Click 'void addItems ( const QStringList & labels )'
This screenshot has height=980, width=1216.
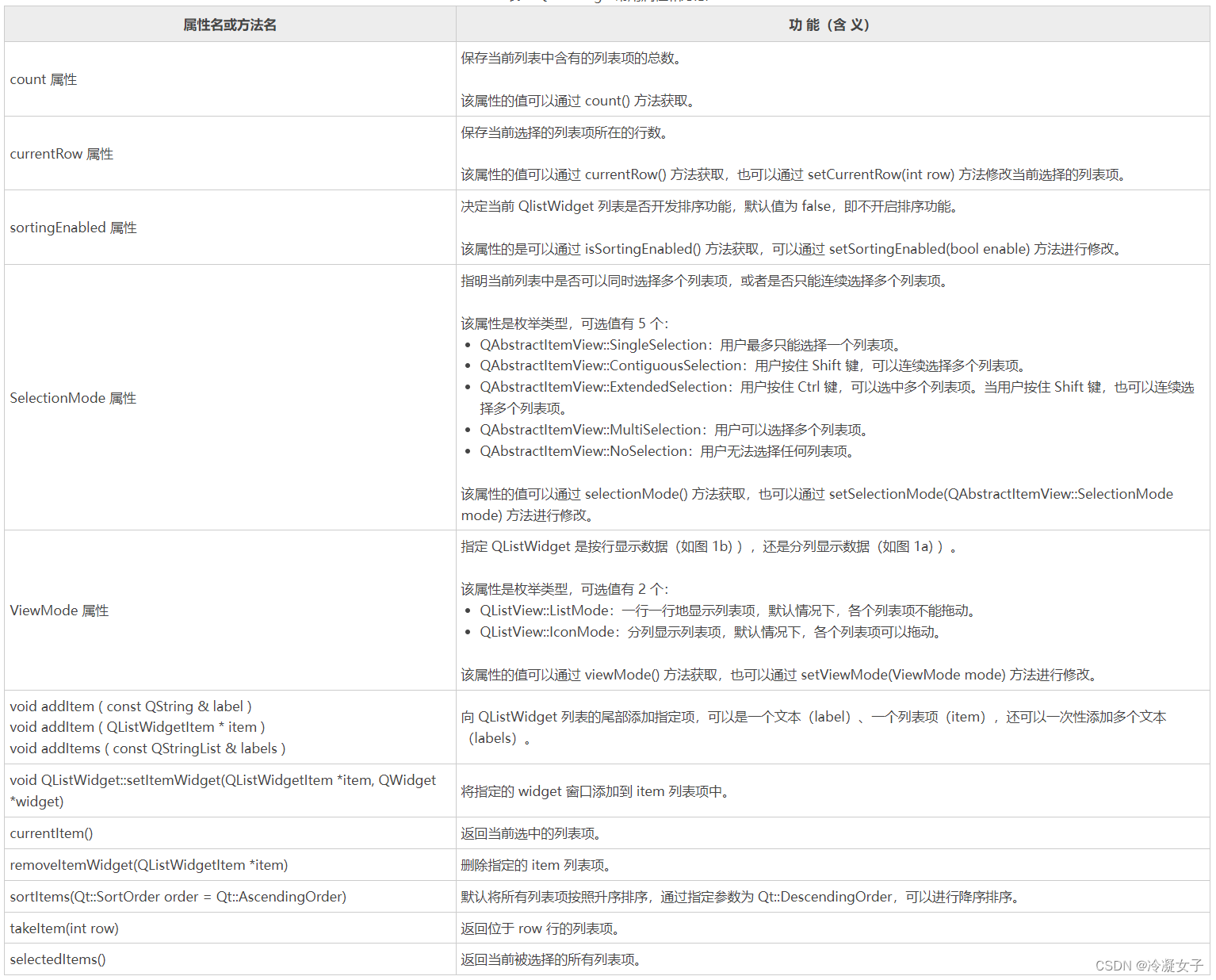[x=148, y=748]
